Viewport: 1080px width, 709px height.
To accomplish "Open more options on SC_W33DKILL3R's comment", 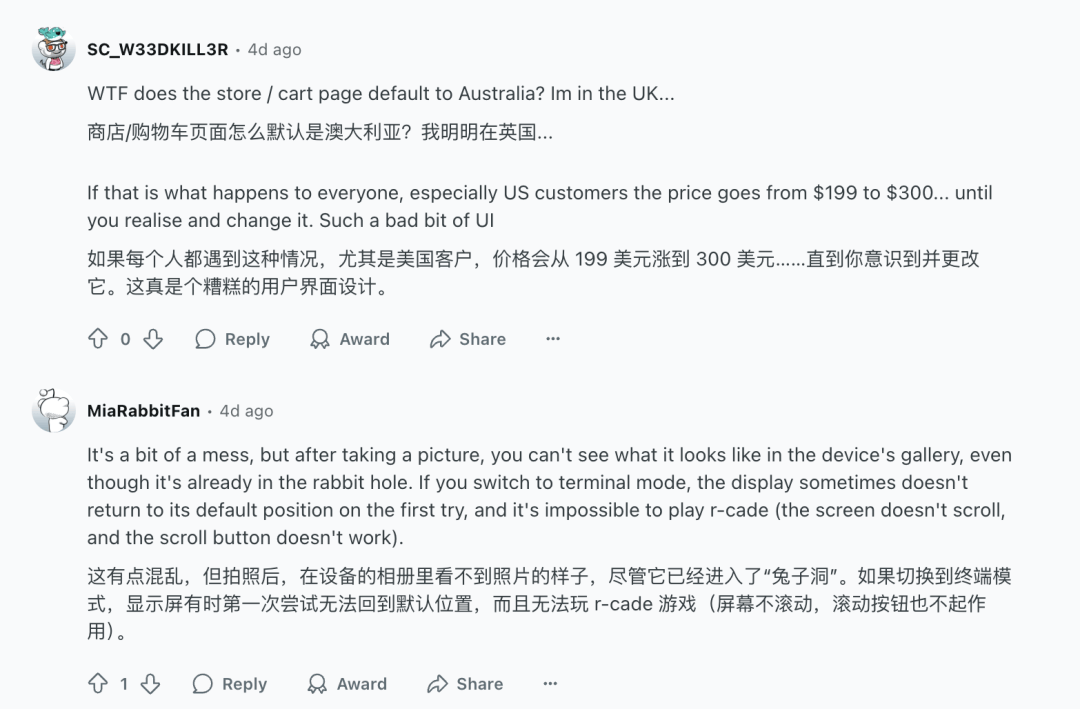I will 553,339.
